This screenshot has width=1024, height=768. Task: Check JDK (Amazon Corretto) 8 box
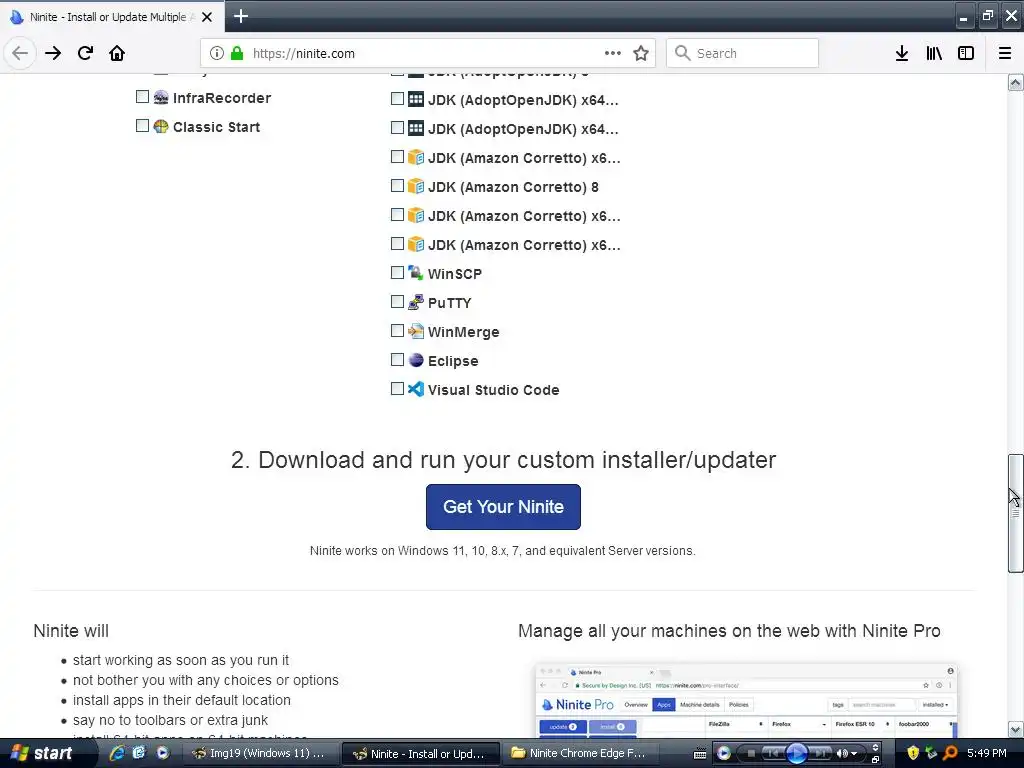tap(397, 185)
